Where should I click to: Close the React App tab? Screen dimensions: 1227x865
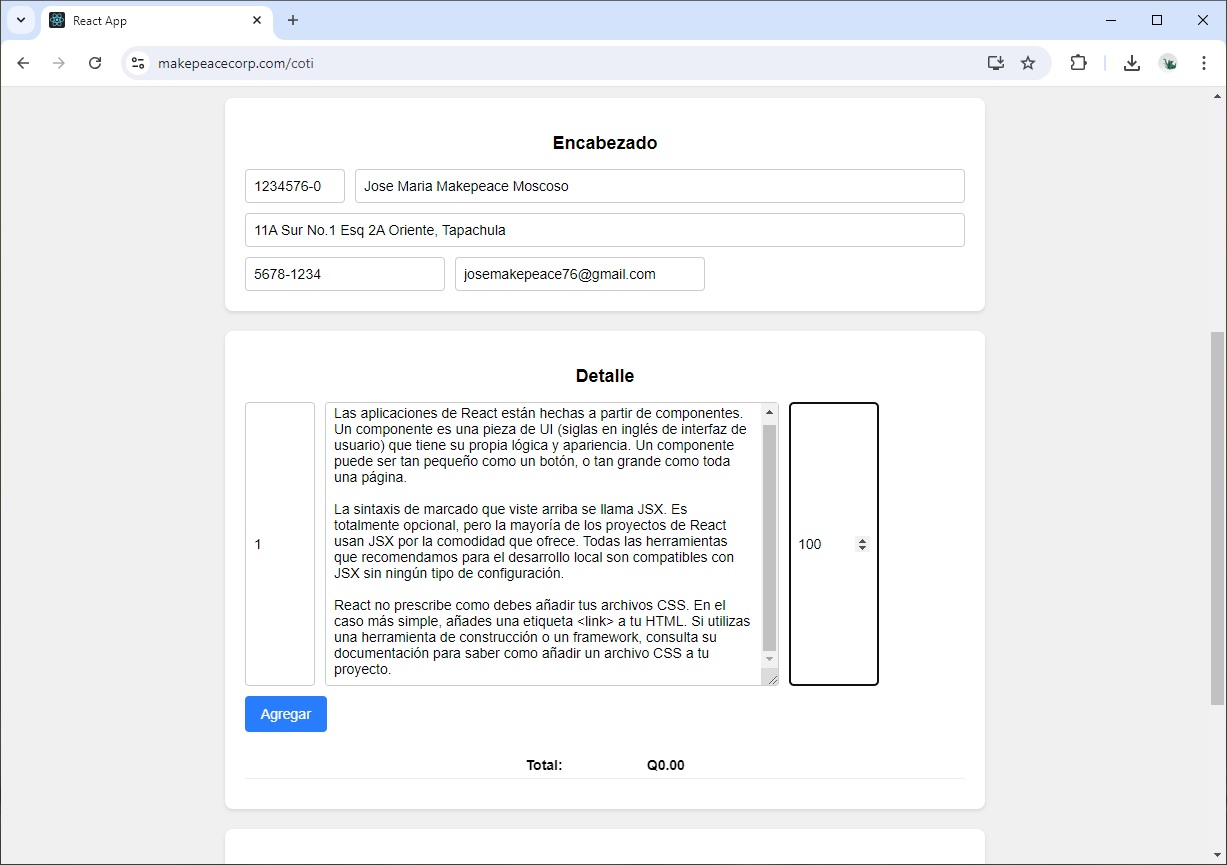[257, 20]
